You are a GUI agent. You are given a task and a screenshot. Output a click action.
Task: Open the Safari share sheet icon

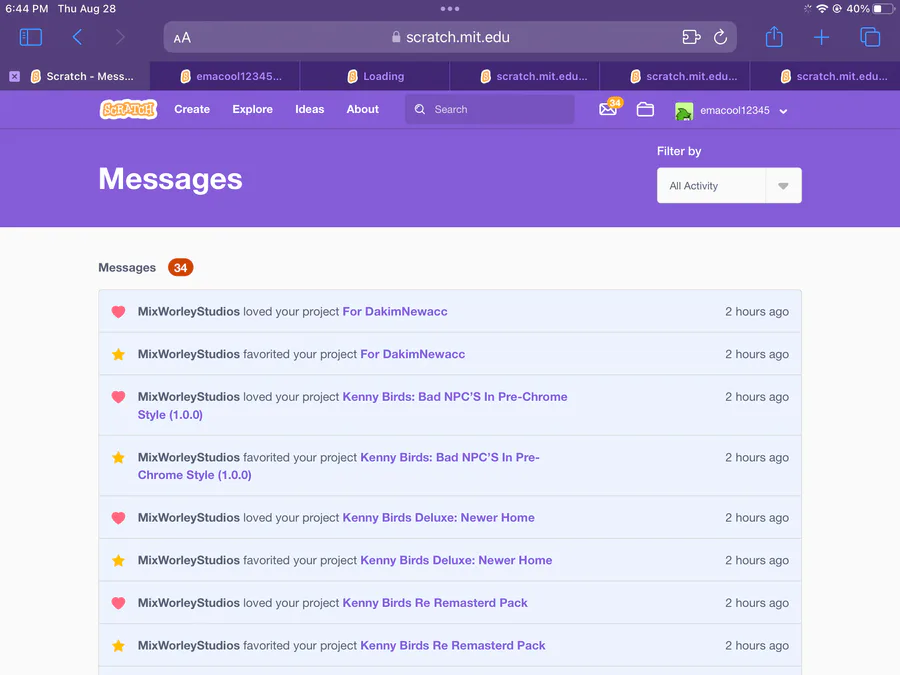click(774, 37)
